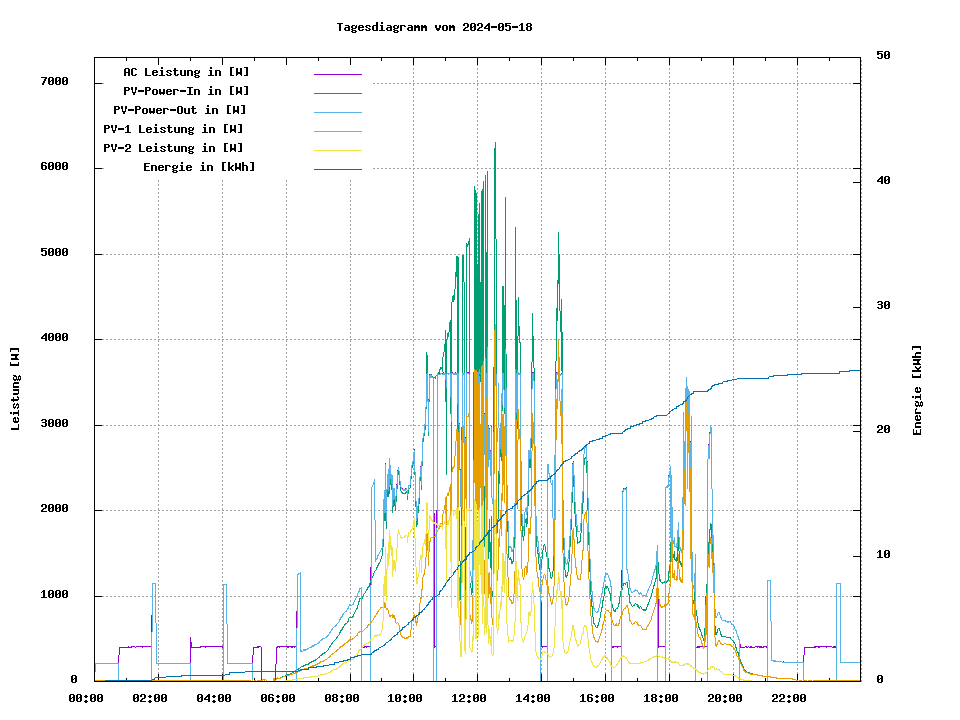This screenshot has width=960, height=720.
Task: Select the AC Leistung in [W] legend label
Action: click(186, 72)
